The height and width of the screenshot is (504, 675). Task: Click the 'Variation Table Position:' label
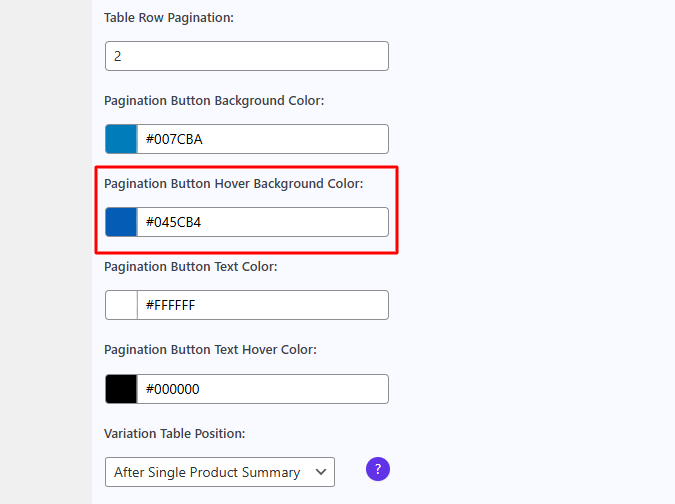pyautogui.click(x=174, y=434)
